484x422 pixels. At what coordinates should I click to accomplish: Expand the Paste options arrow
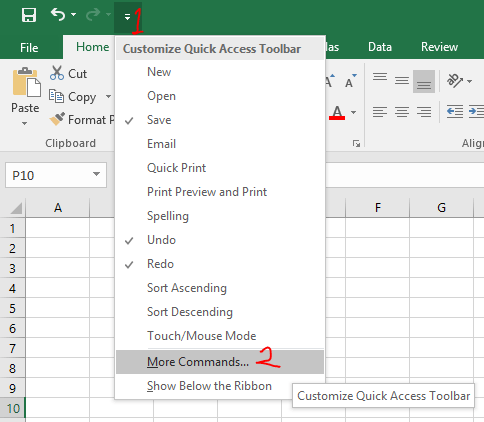[24, 123]
